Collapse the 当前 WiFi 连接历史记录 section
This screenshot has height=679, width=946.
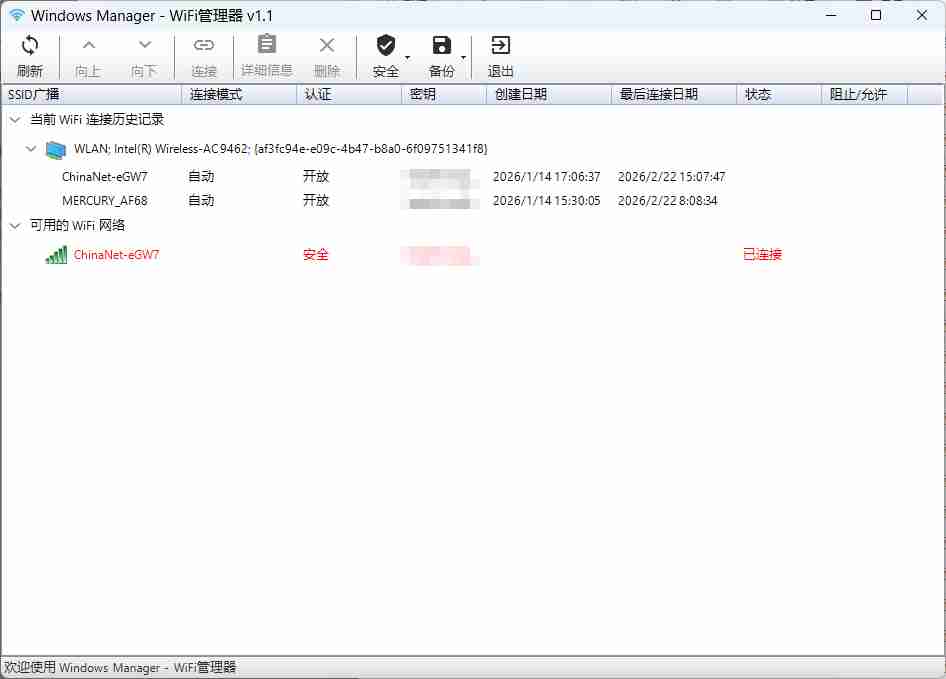(14, 121)
